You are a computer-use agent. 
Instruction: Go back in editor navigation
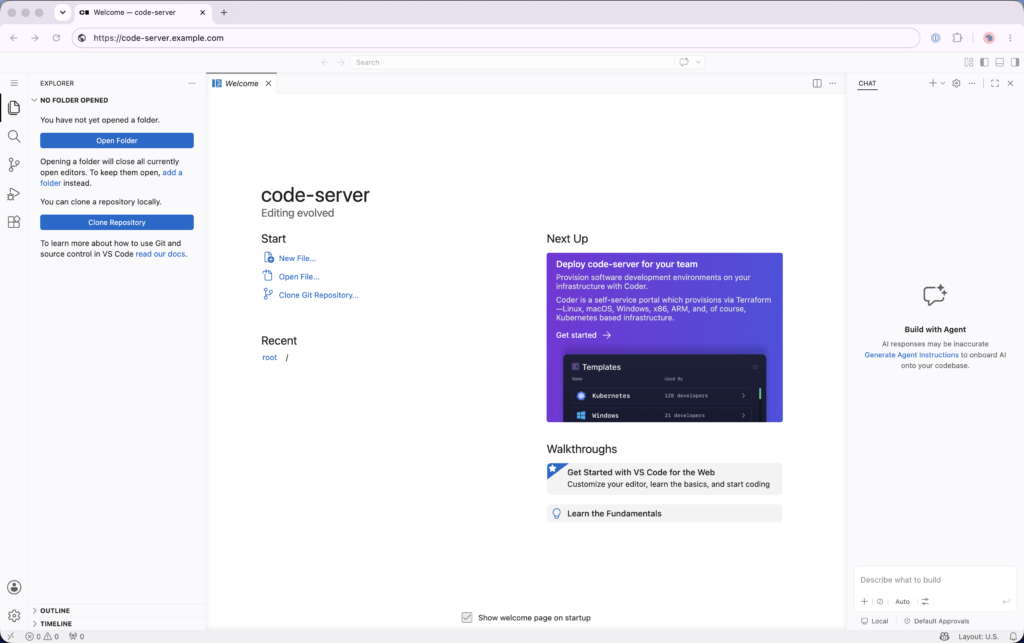tap(325, 62)
